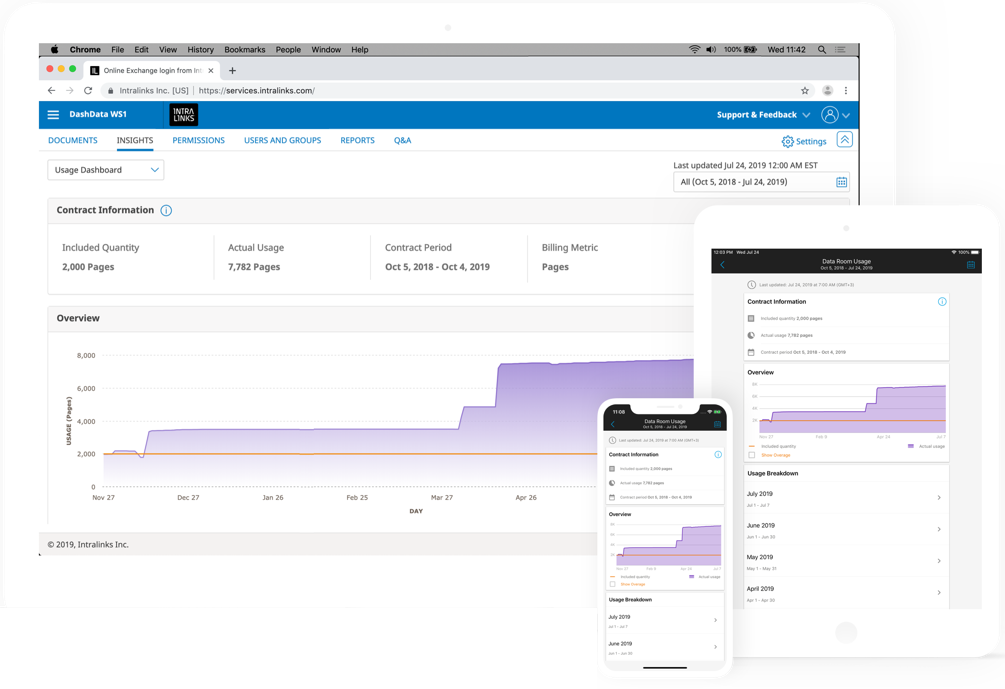Click the '© 2019, Intralinks Inc.' footer text
Screen dimensions: 1005x689
[88, 545]
